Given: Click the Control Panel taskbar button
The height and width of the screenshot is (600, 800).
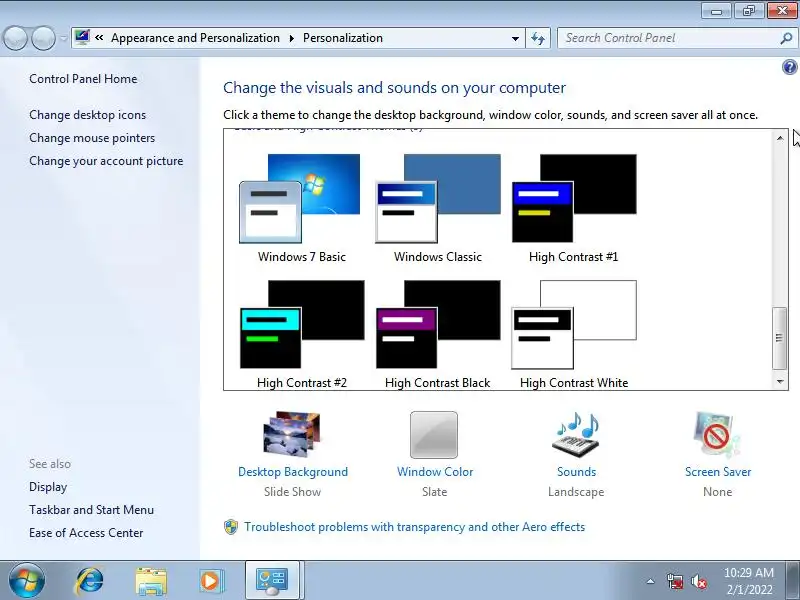Looking at the screenshot, I should pyautogui.click(x=274, y=580).
